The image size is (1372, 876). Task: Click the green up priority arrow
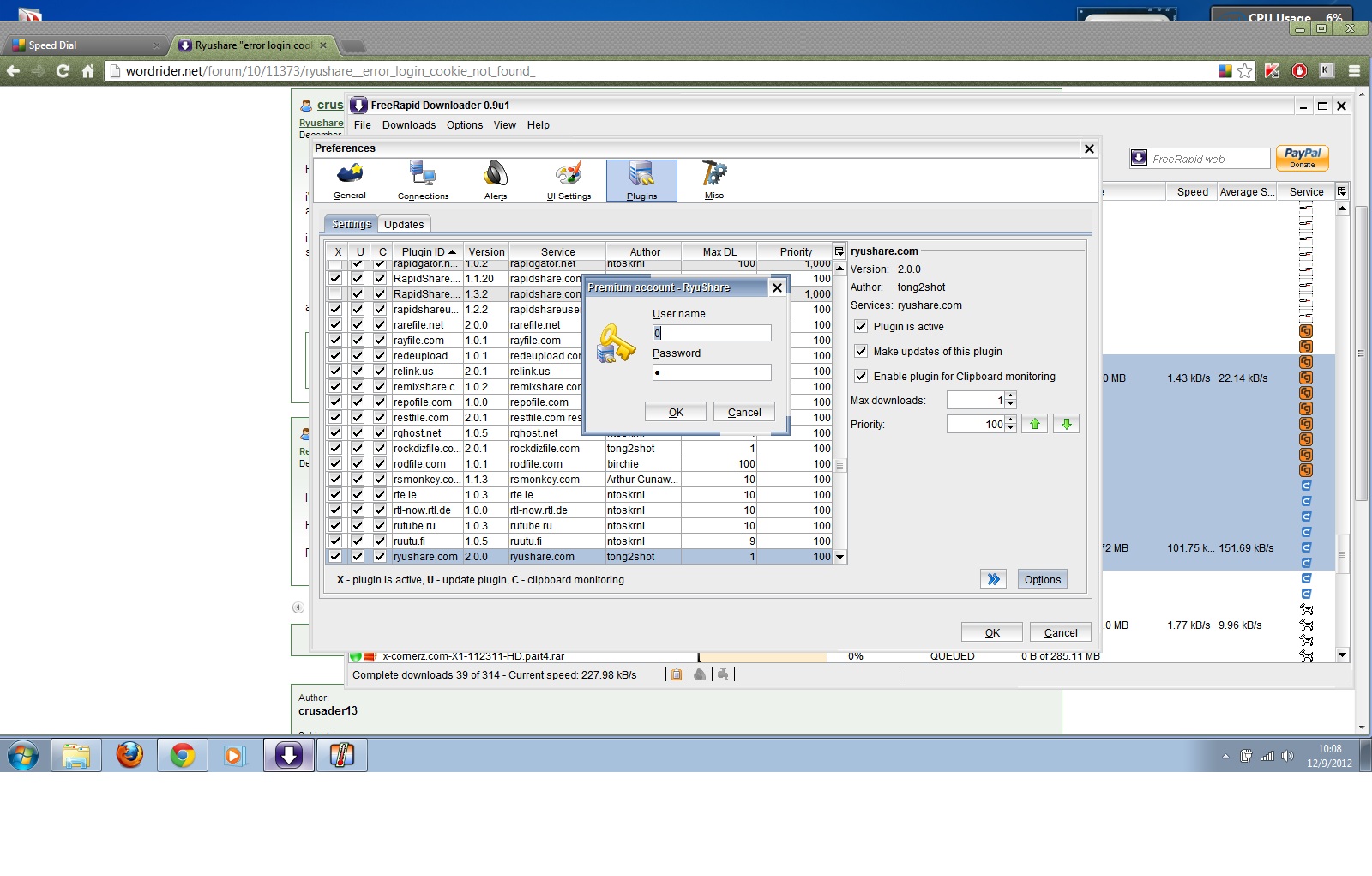point(1035,424)
